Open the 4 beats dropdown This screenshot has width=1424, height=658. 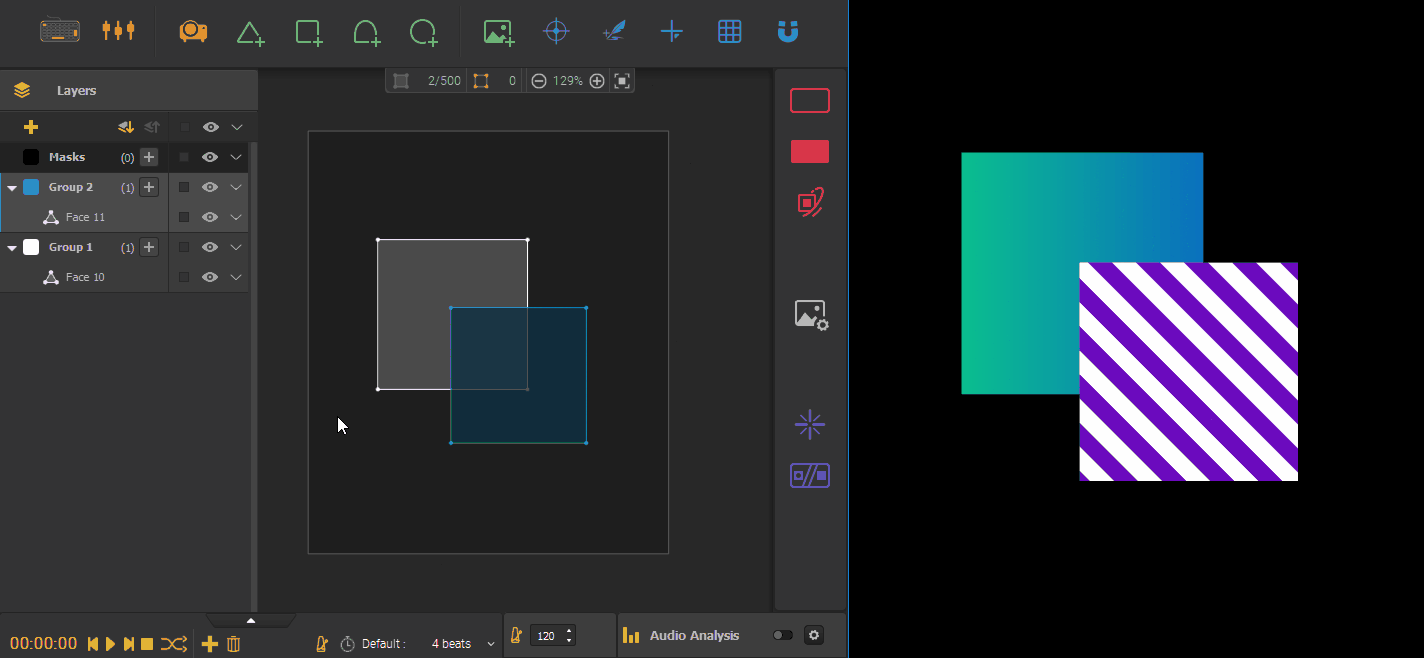point(460,643)
